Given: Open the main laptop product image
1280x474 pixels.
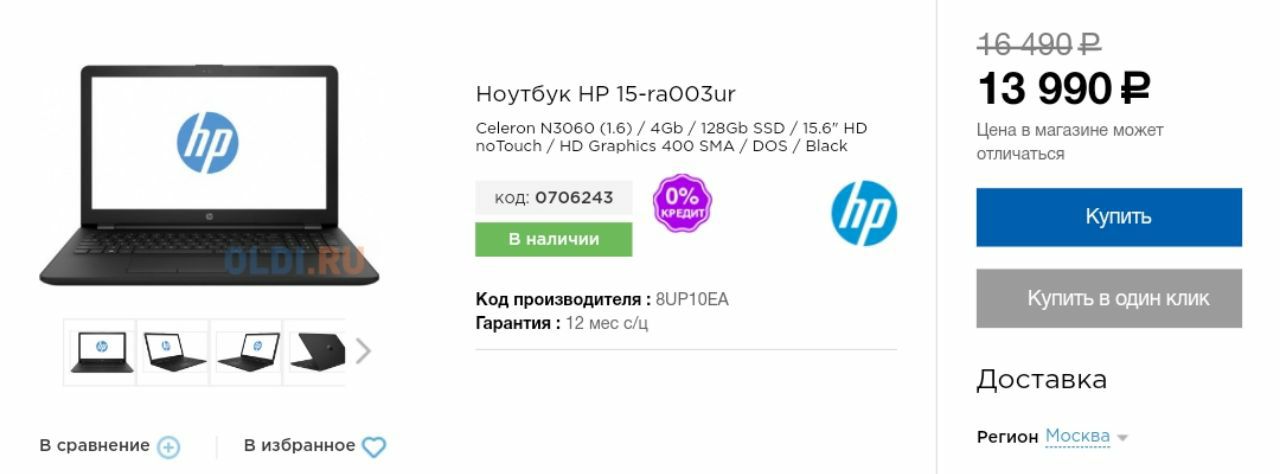Looking at the screenshot, I should tap(208, 175).
